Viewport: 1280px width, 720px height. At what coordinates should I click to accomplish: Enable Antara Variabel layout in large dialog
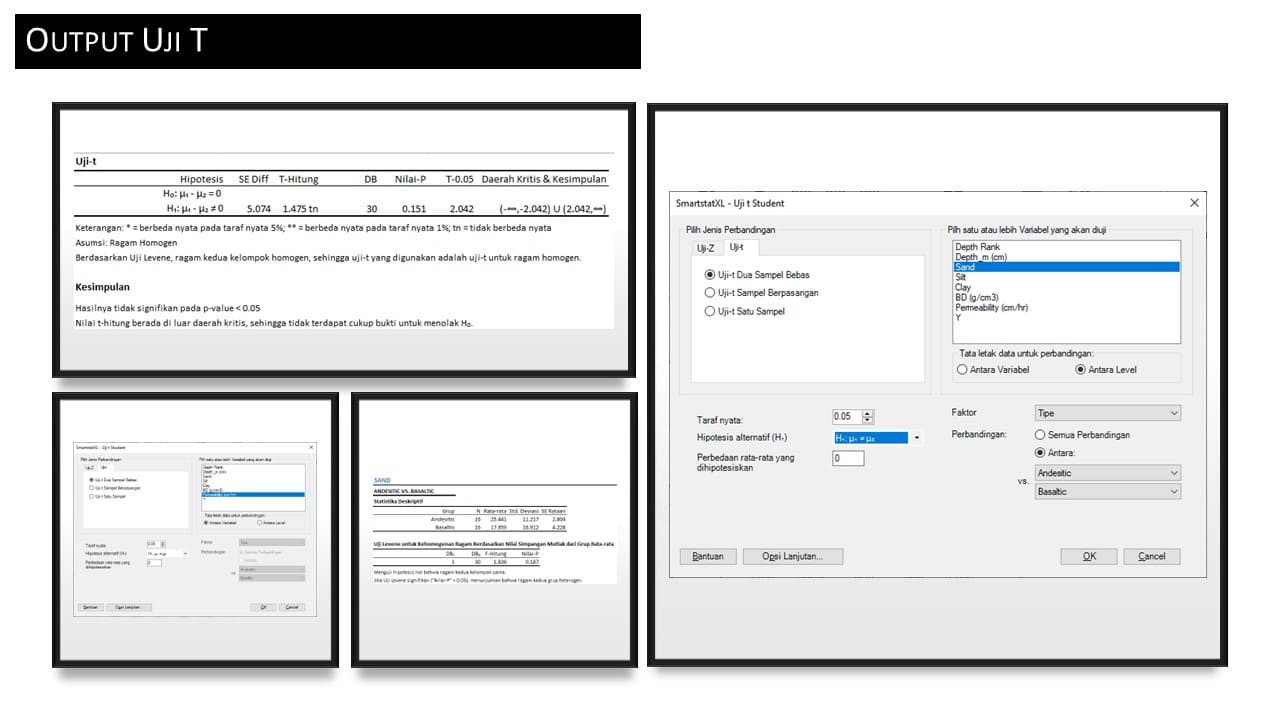tap(962, 370)
